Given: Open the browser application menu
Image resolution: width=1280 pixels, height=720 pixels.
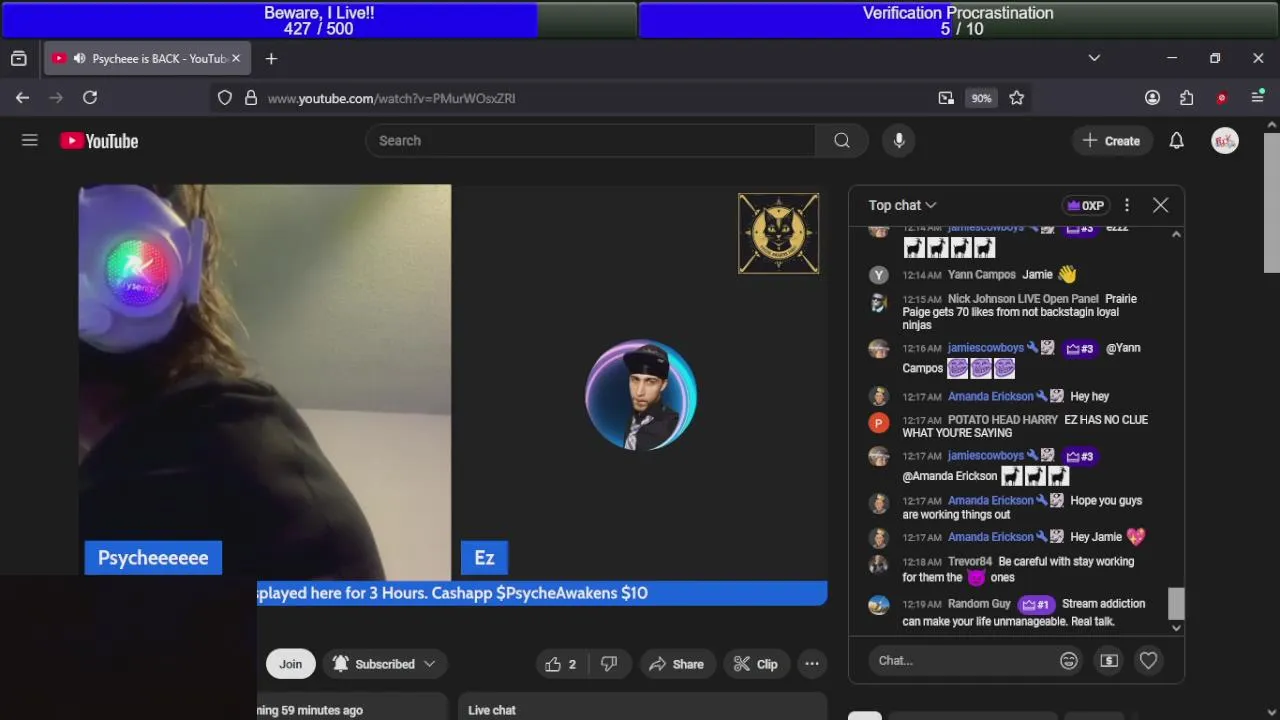Looking at the screenshot, I should [x=1258, y=98].
